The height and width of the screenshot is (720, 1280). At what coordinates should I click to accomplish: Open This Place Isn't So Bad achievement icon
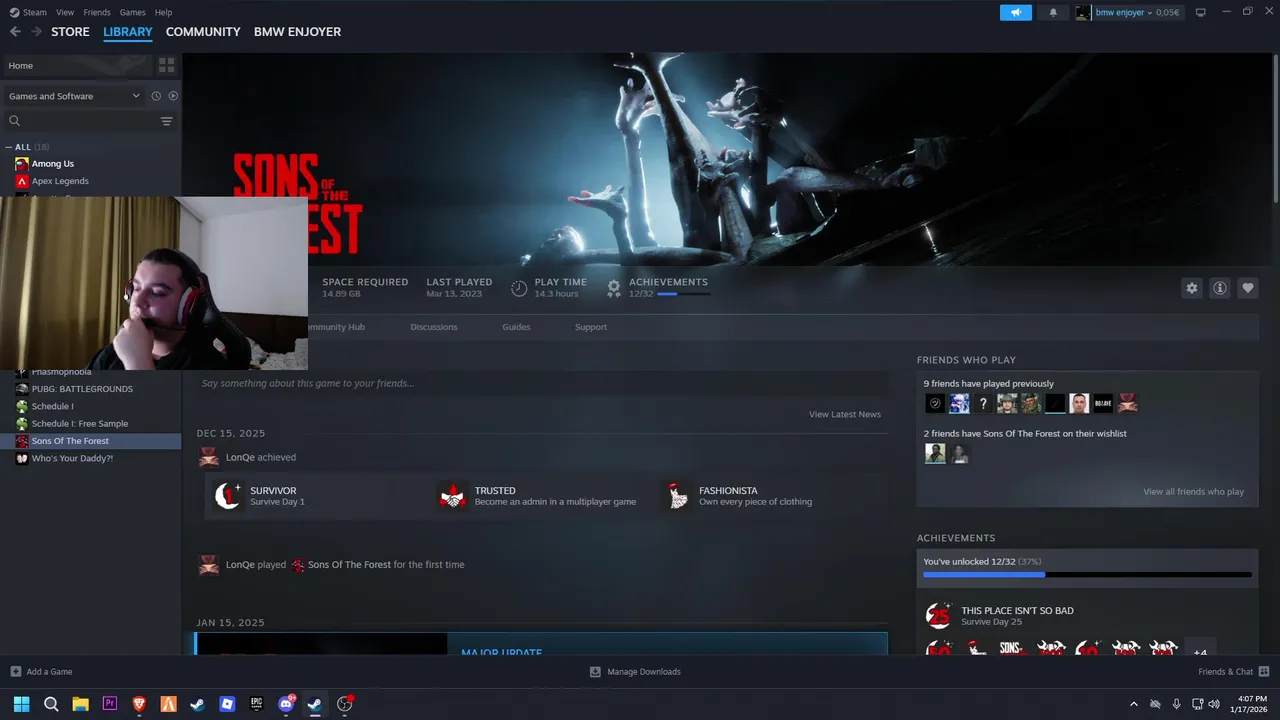pos(938,615)
